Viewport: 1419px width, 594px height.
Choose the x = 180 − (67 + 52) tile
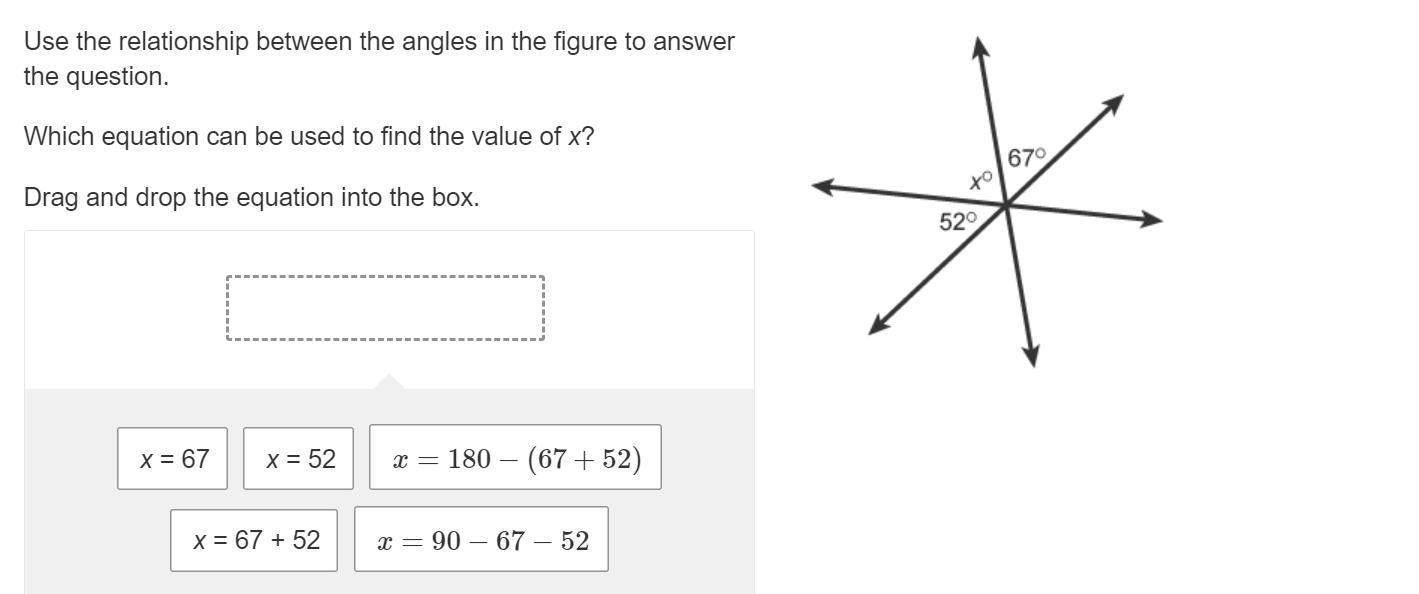(x=515, y=458)
